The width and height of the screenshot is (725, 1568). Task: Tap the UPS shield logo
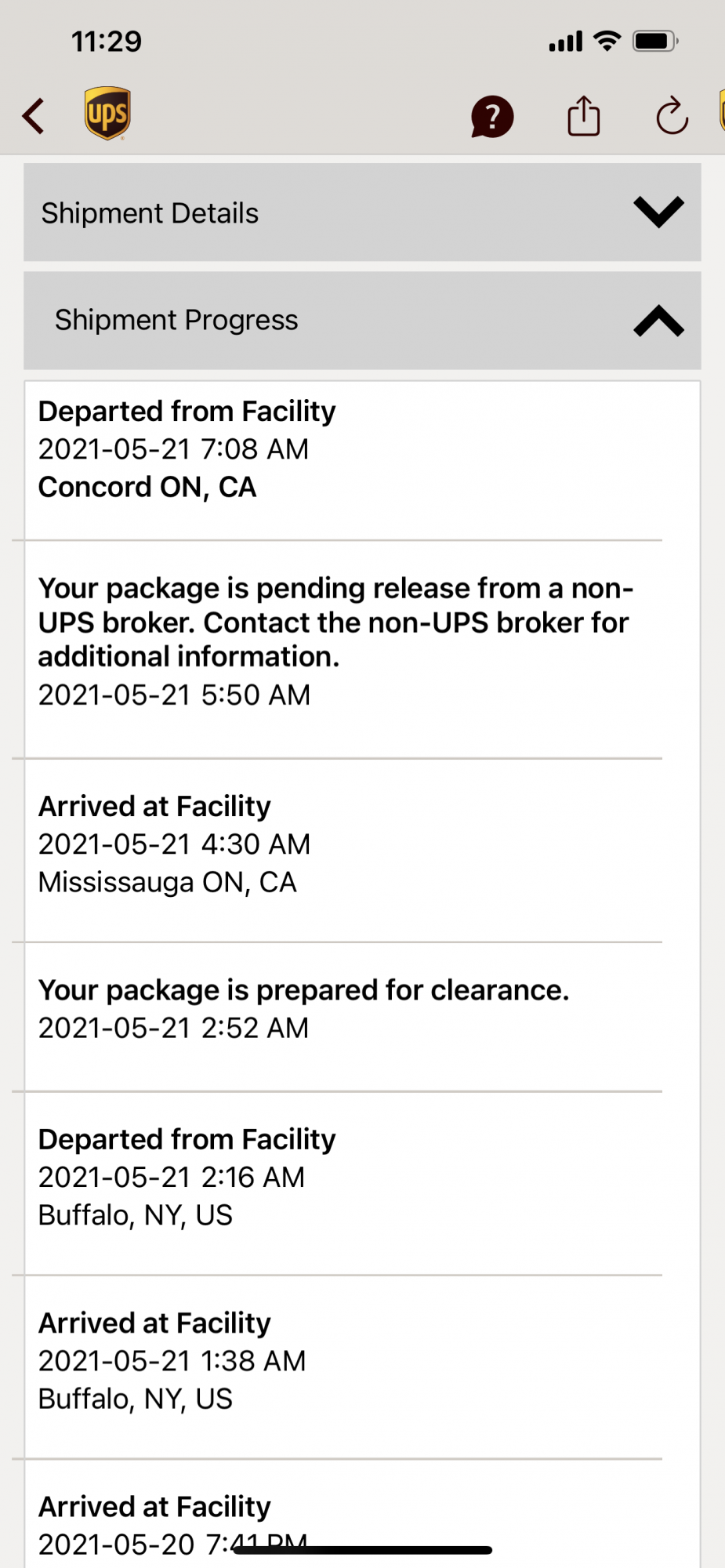pyautogui.click(x=107, y=114)
